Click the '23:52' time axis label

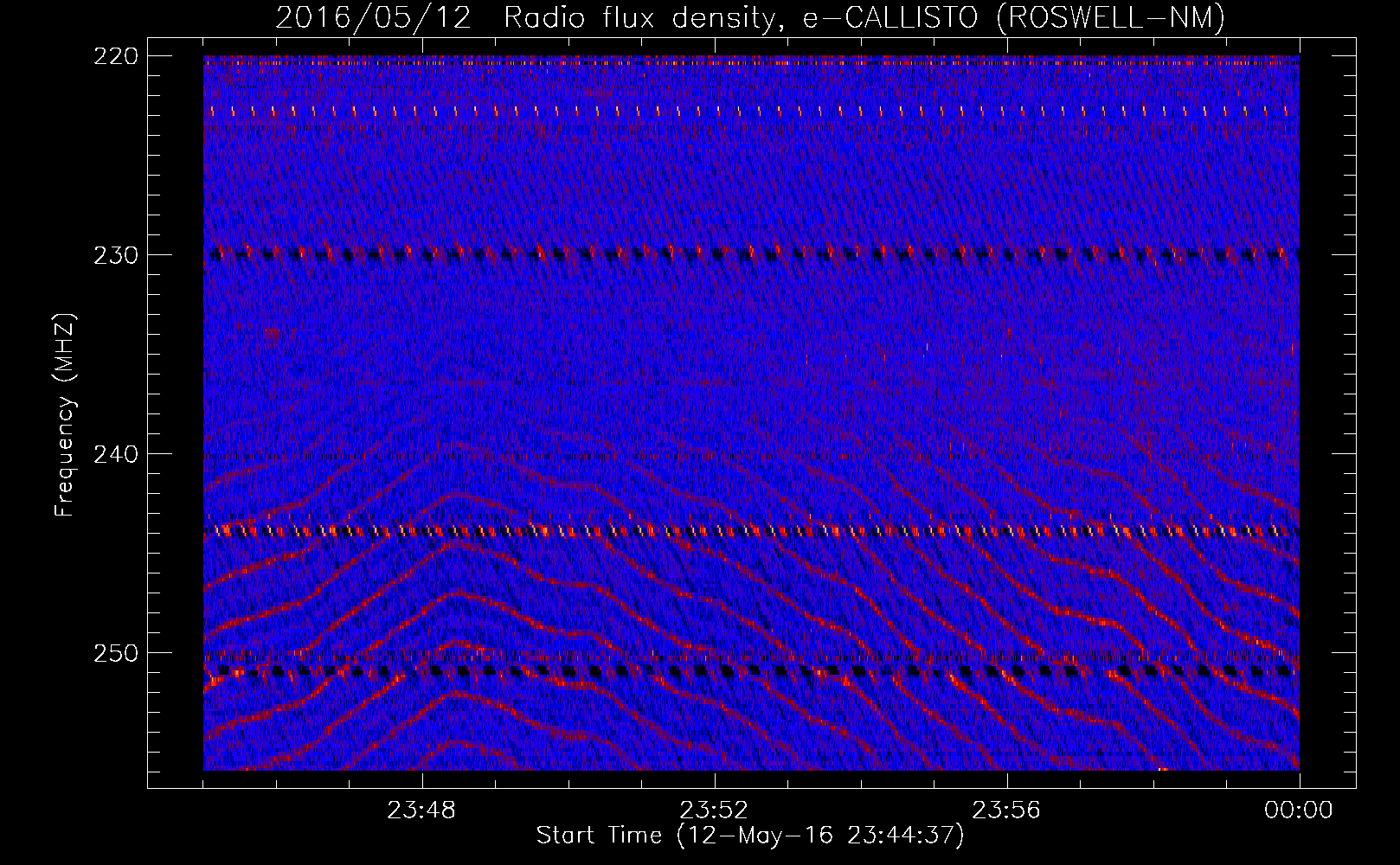(x=714, y=811)
